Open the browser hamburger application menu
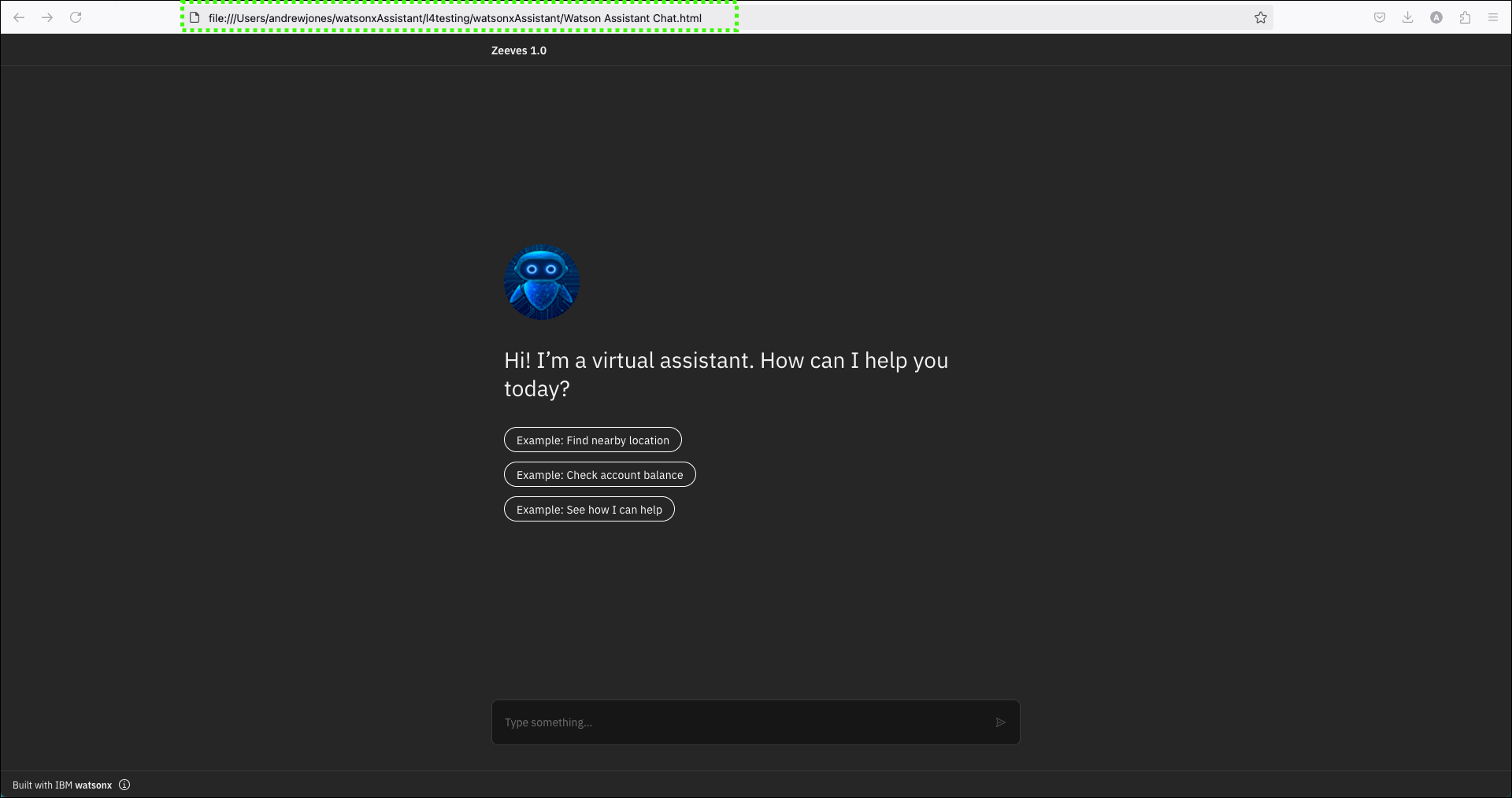Viewport: 1512px width, 798px height. (x=1493, y=17)
